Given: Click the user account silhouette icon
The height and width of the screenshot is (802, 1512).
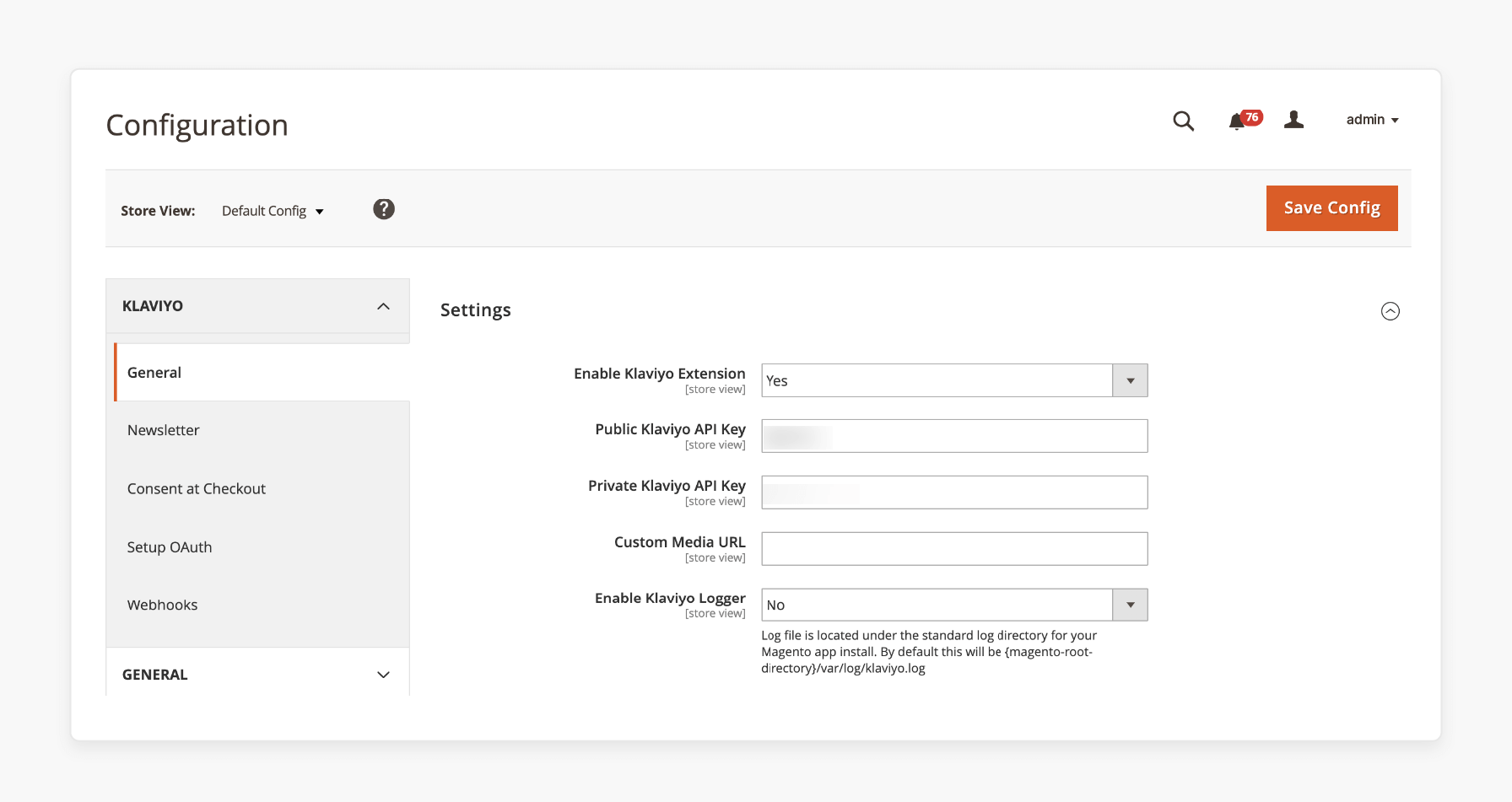Looking at the screenshot, I should pos(1293,120).
